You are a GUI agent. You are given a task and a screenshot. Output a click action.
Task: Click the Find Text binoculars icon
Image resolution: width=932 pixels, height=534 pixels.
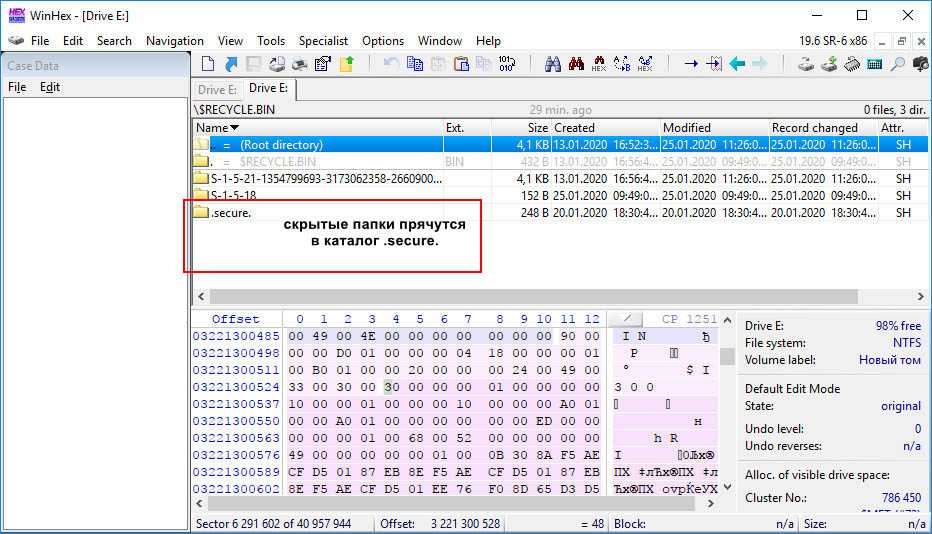tap(552, 64)
